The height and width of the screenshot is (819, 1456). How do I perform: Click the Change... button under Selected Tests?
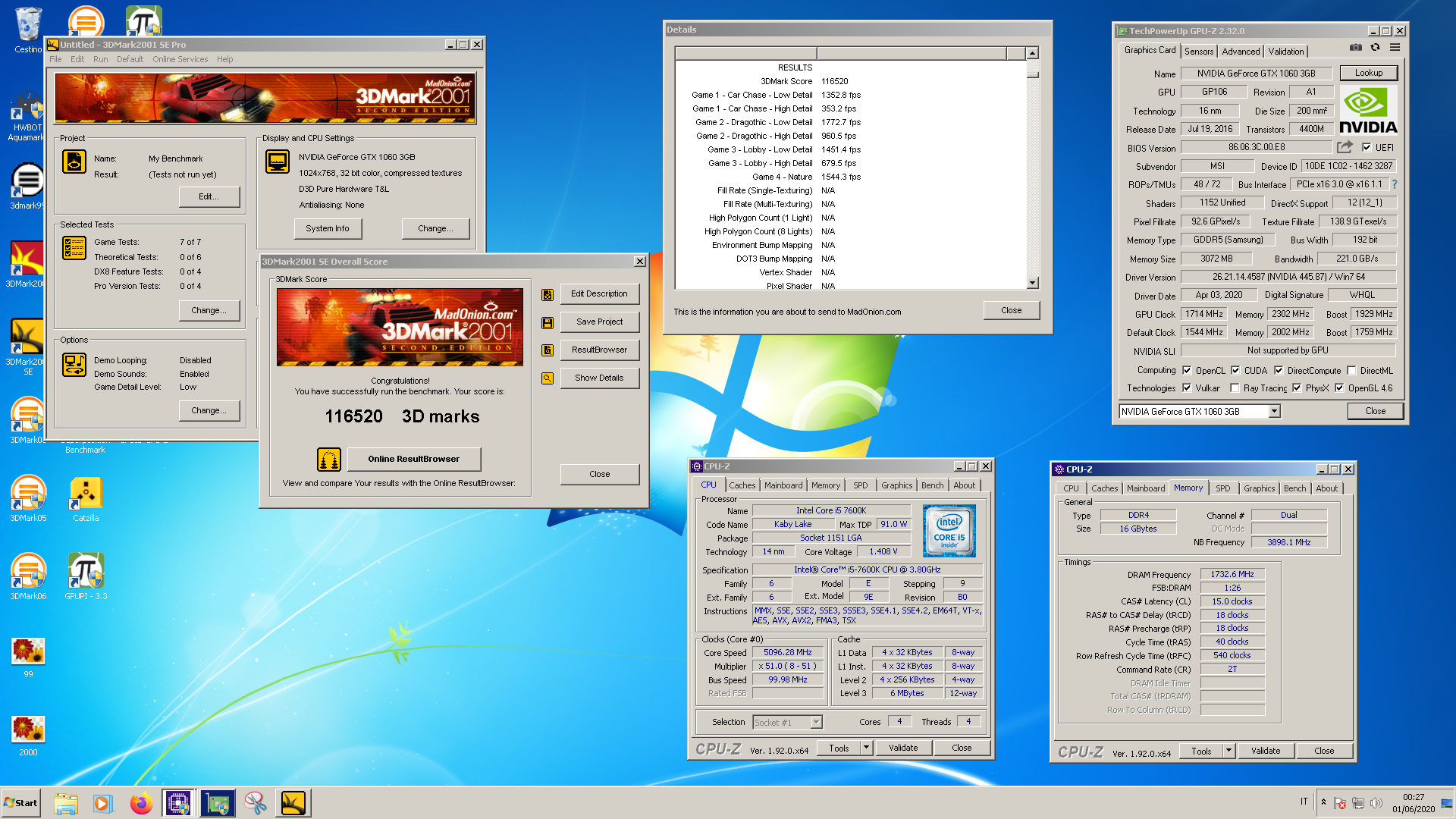209,310
